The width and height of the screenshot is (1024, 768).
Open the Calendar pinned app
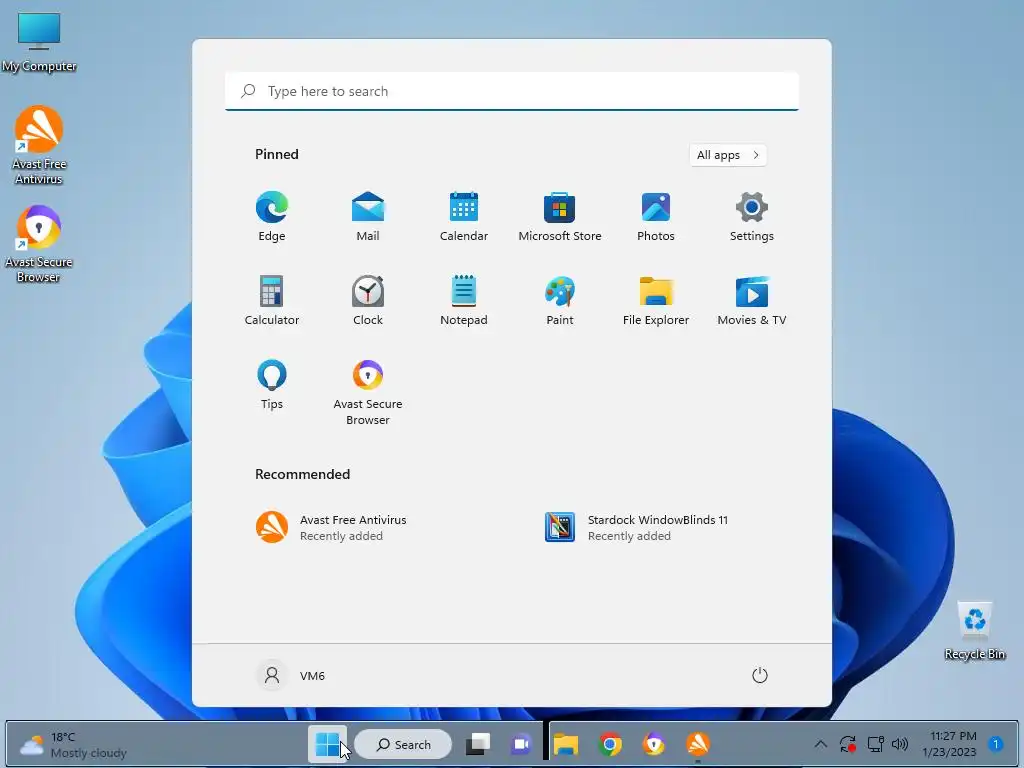(464, 217)
